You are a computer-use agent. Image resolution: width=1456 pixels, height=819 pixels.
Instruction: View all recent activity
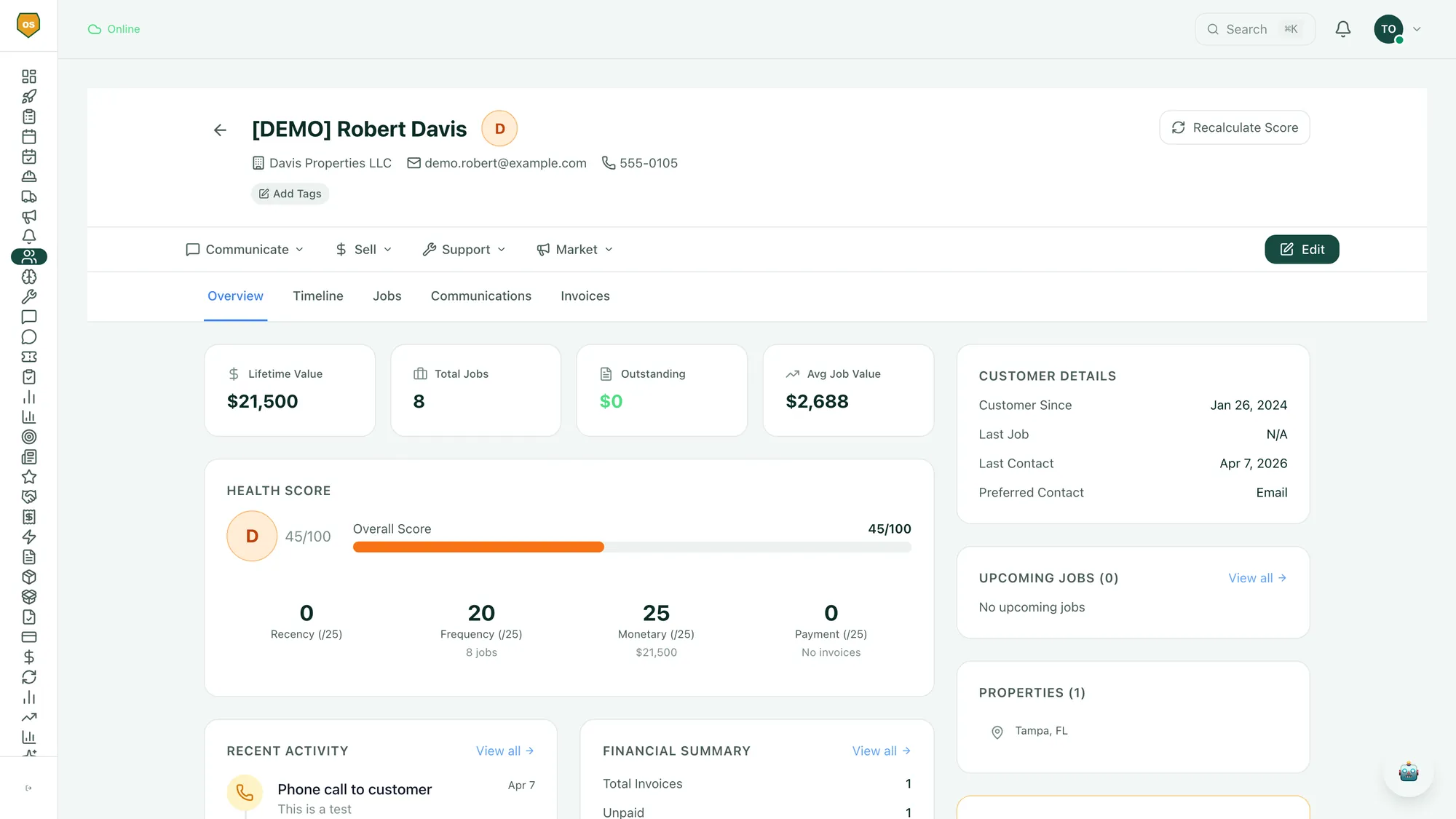pyautogui.click(x=505, y=751)
